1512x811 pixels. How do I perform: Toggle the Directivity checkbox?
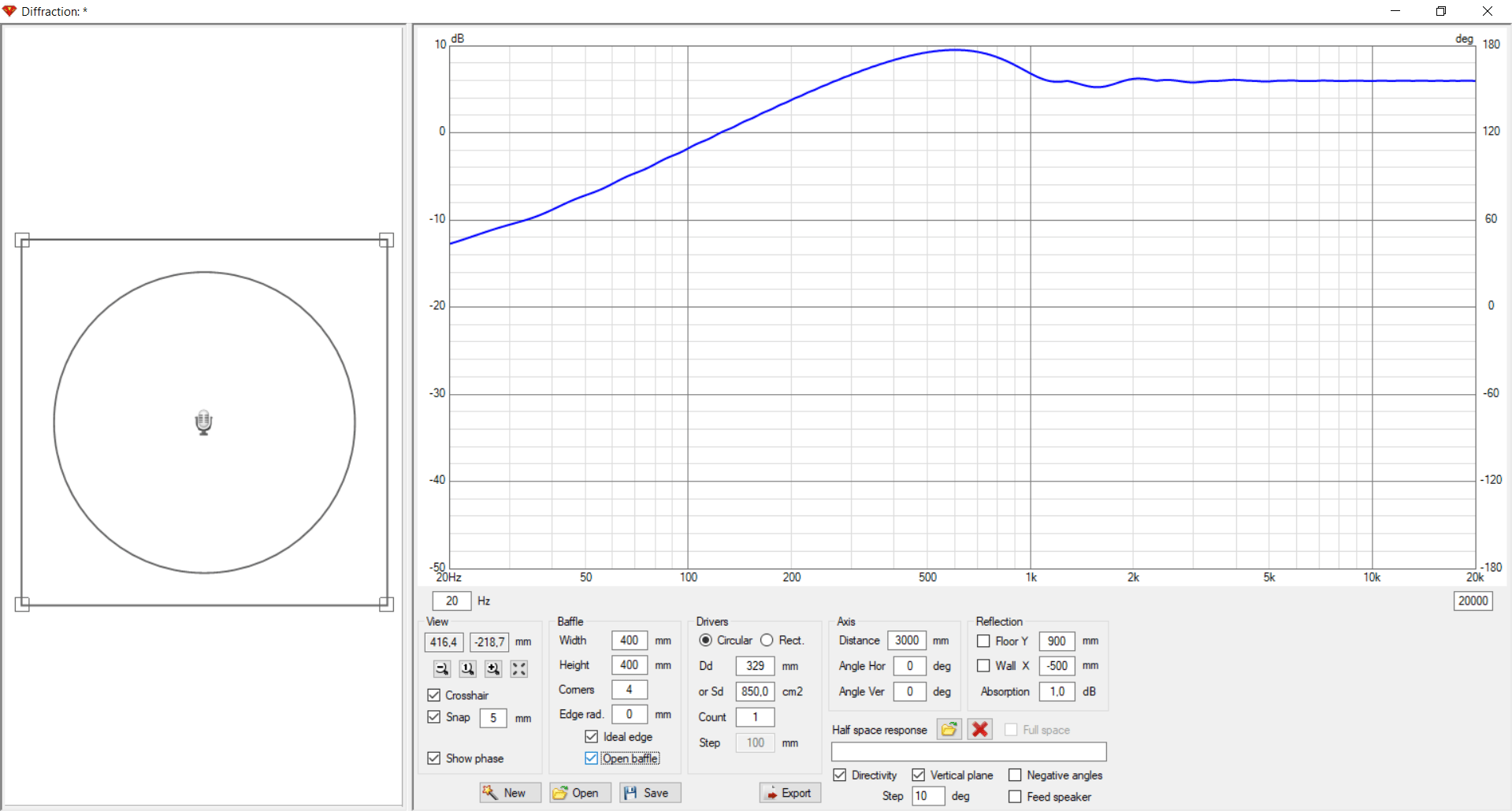[x=840, y=776]
